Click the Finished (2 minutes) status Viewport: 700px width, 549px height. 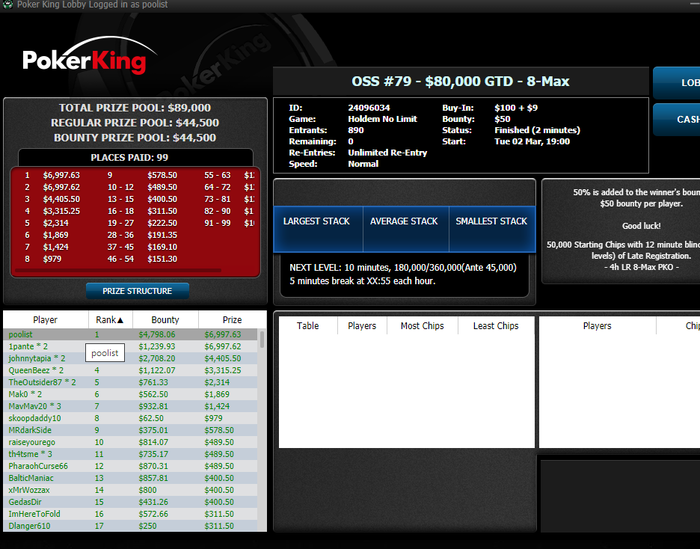tap(537, 130)
